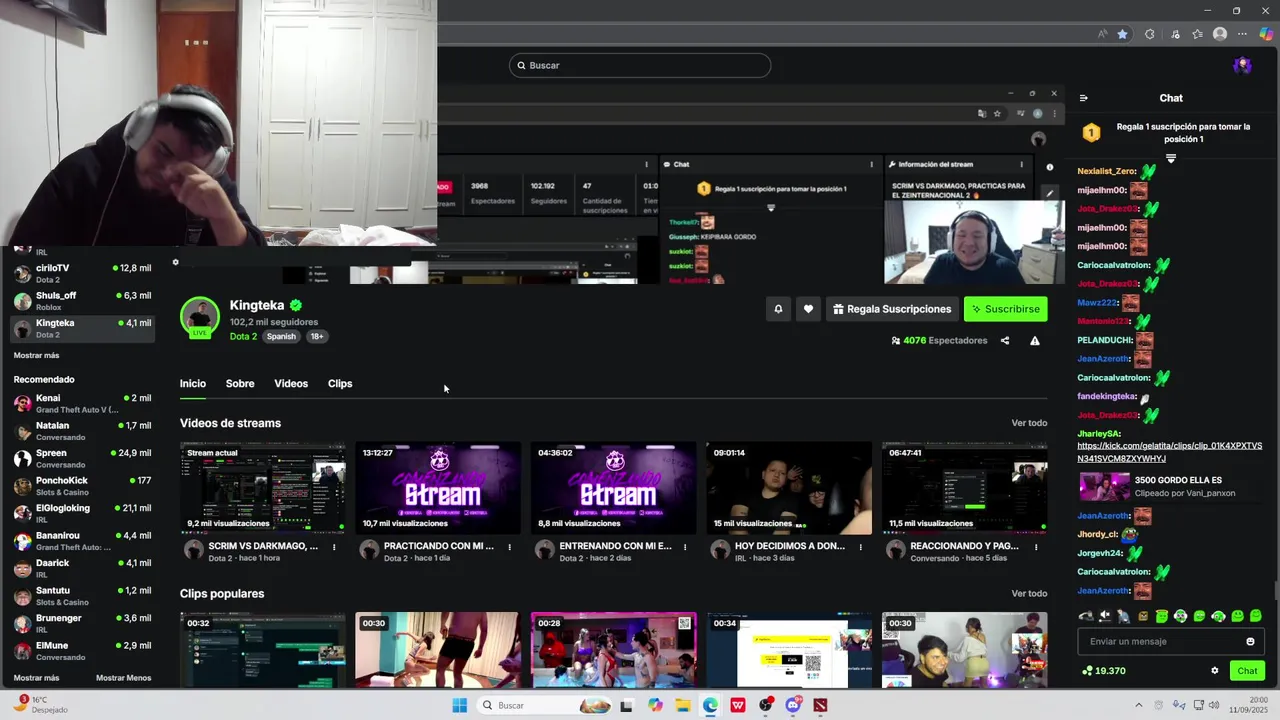Report the stream with the warning triangle icon
1280x720 pixels.
(1035, 341)
